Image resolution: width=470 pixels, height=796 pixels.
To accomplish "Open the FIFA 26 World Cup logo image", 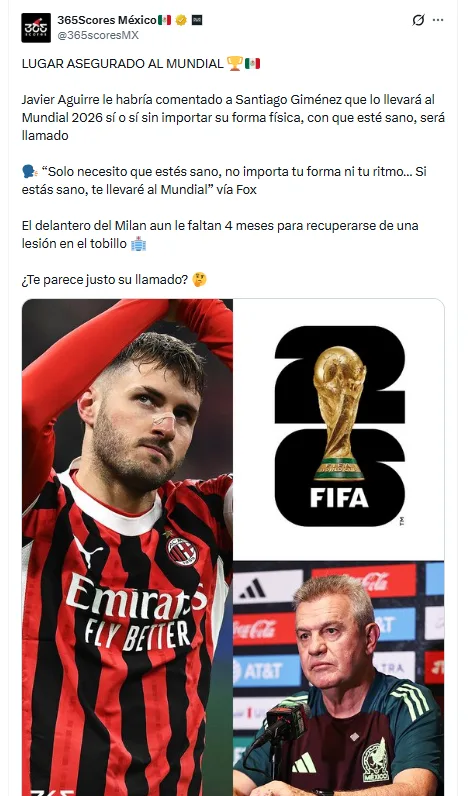I will pyautogui.click(x=339, y=429).
